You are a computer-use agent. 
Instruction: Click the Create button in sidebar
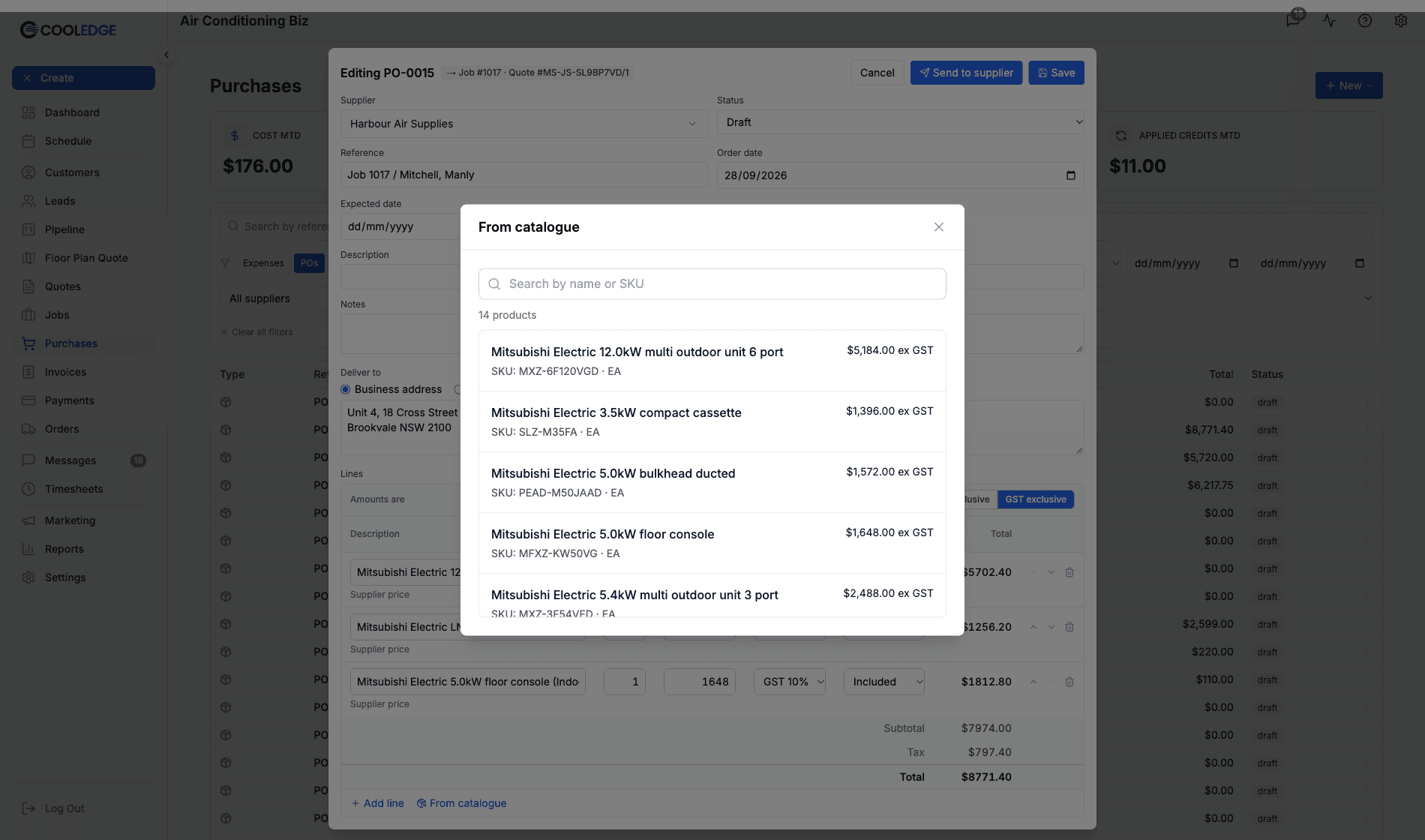(x=83, y=78)
